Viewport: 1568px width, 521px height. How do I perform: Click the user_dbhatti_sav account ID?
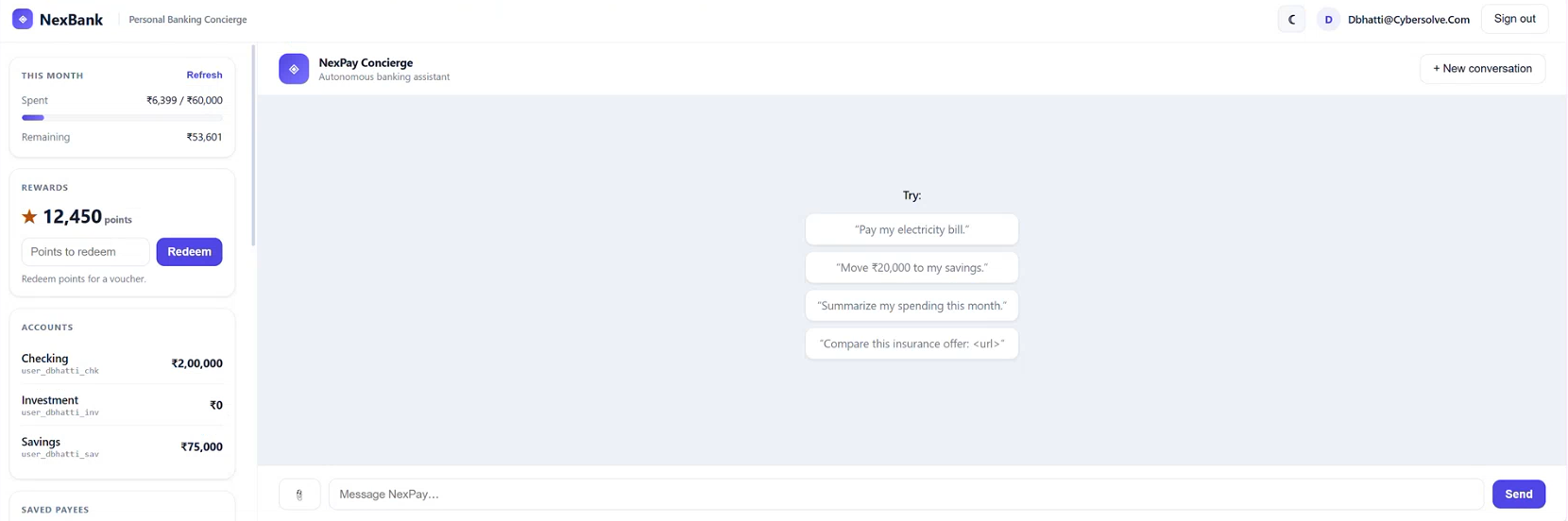60,454
